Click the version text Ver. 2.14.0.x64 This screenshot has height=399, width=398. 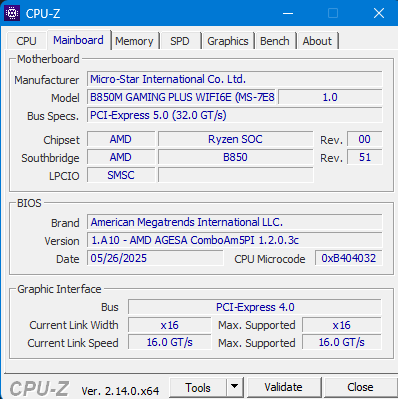pos(120,391)
